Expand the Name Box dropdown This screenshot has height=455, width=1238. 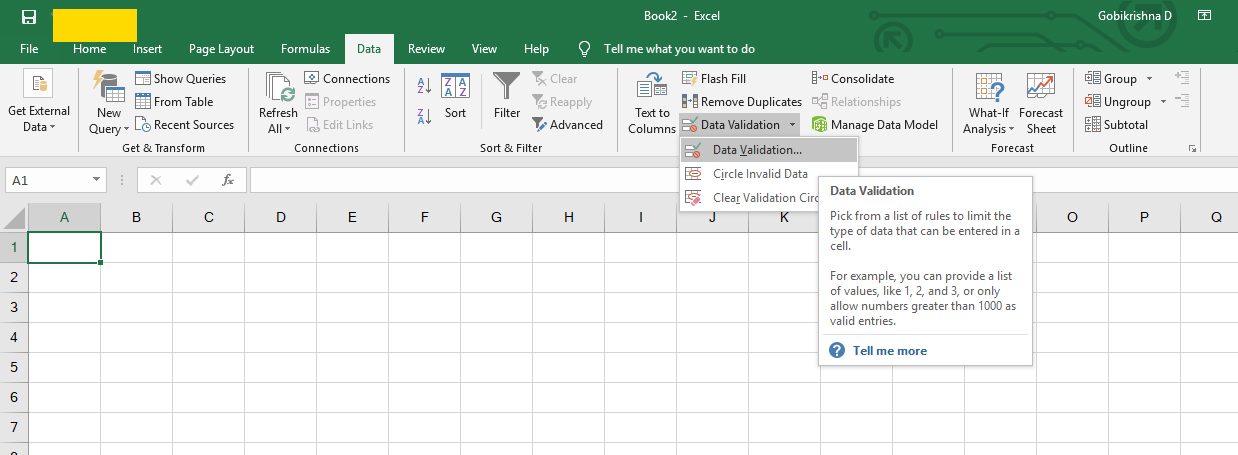pos(97,181)
